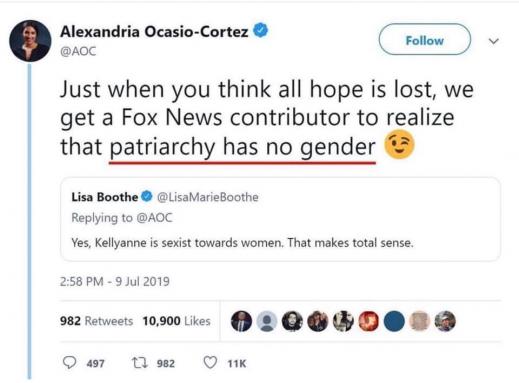519x383 pixels.
Task: Click the reply speech bubble icon
Action: (x=69, y=362)
